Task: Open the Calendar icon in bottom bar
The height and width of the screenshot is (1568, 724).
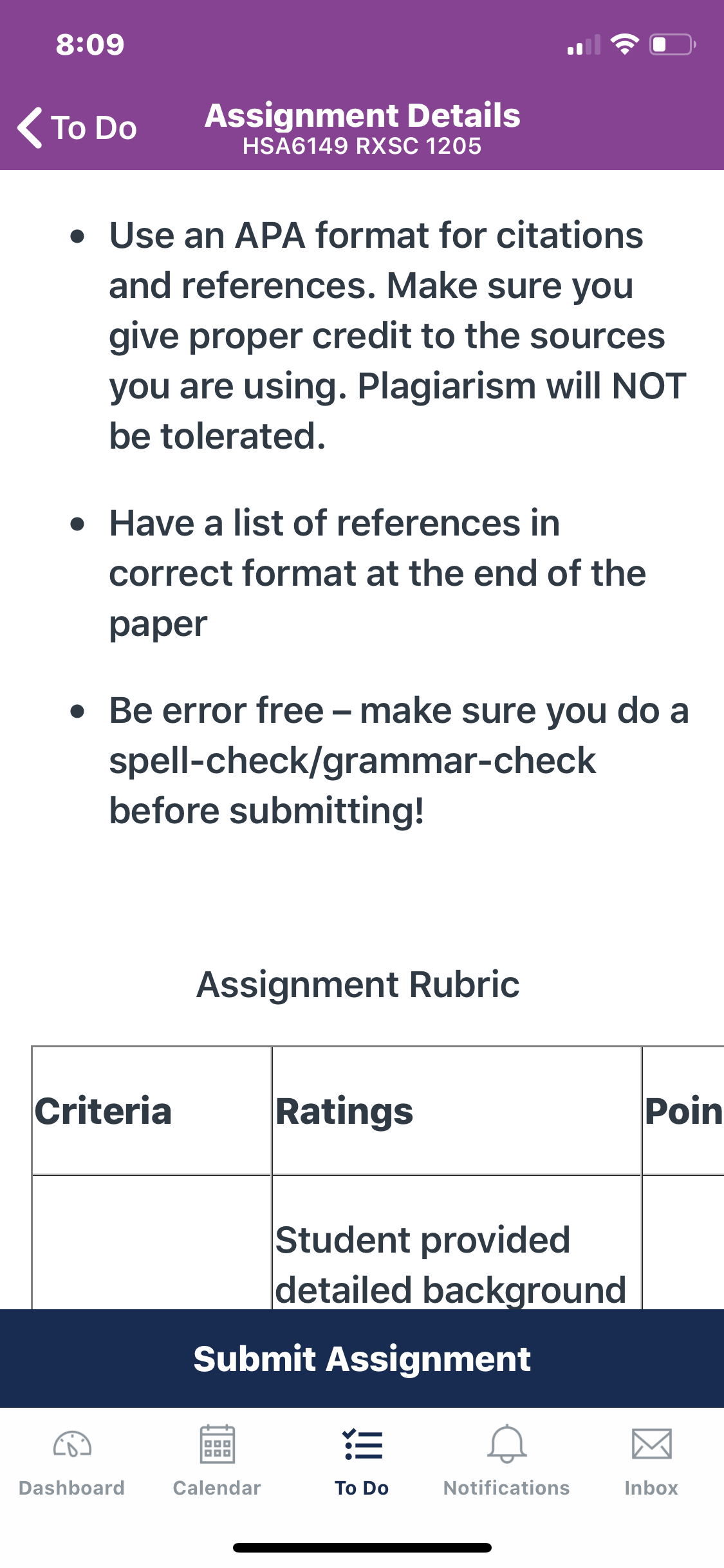Action: tap(217, 1444)
